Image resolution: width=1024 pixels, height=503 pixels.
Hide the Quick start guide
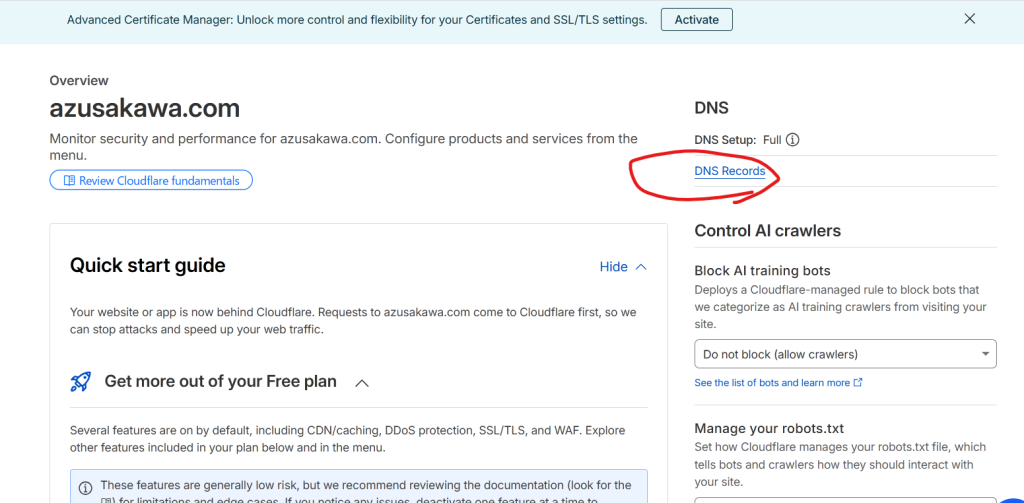point(613,267)
